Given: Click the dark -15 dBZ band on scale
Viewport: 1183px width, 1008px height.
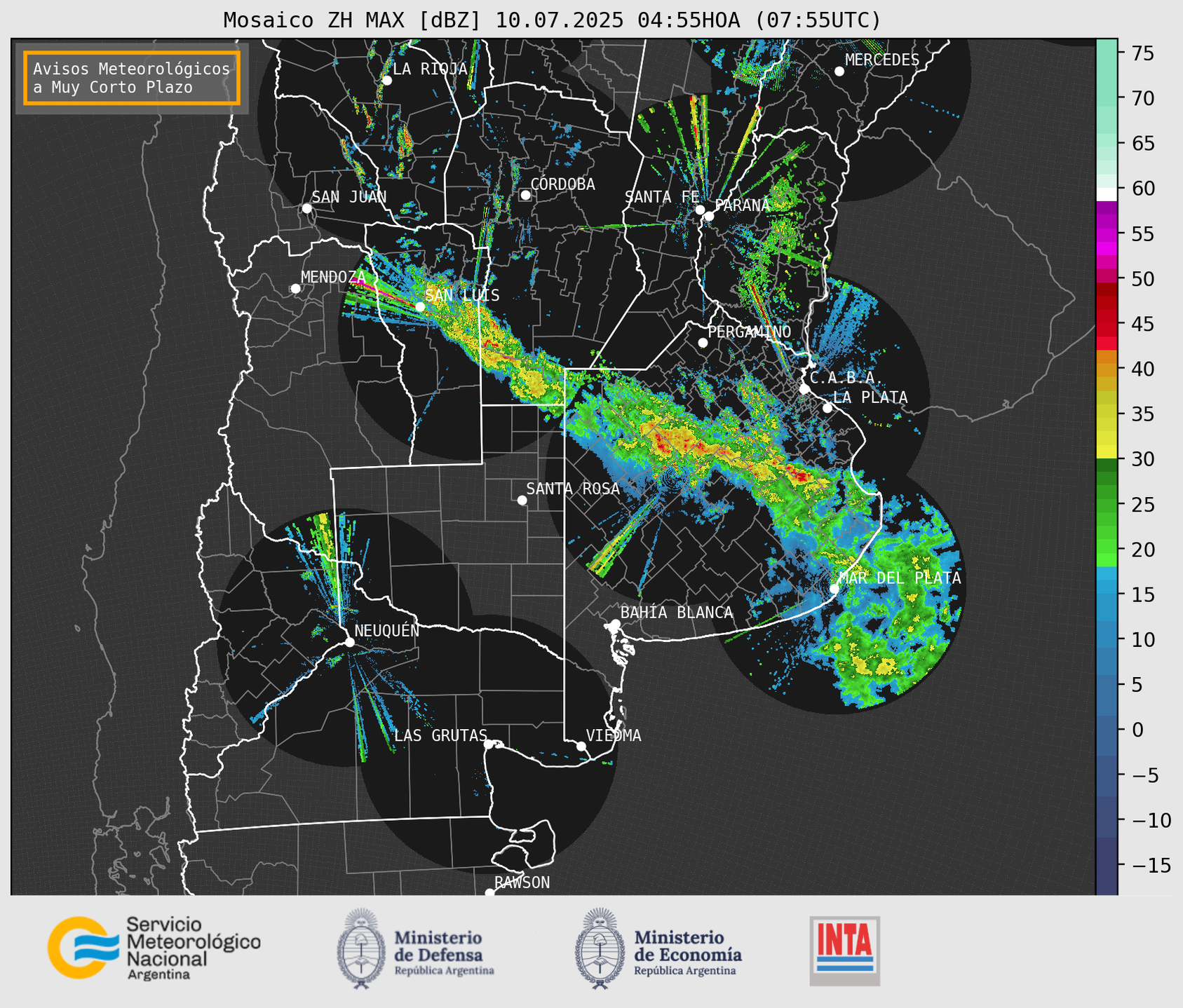Looking at the screenshot, I should pyautogui.click(x=1107, y=866).
